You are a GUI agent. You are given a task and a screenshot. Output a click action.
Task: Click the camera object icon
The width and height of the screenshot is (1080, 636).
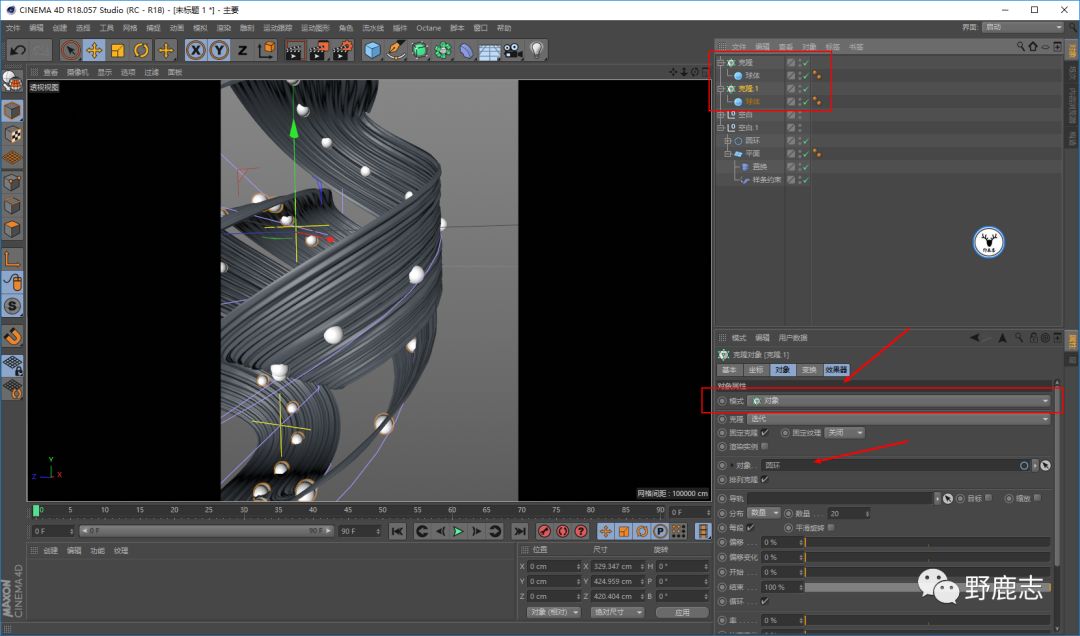pos(513,50)
